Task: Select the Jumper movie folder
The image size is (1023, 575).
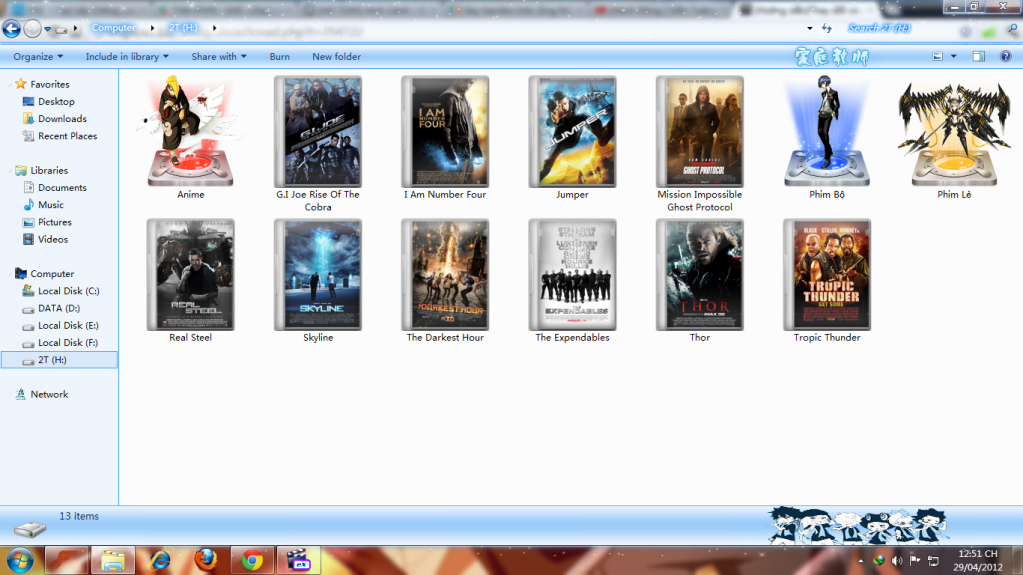Action: pyautogui.click(x=572, y=131)
